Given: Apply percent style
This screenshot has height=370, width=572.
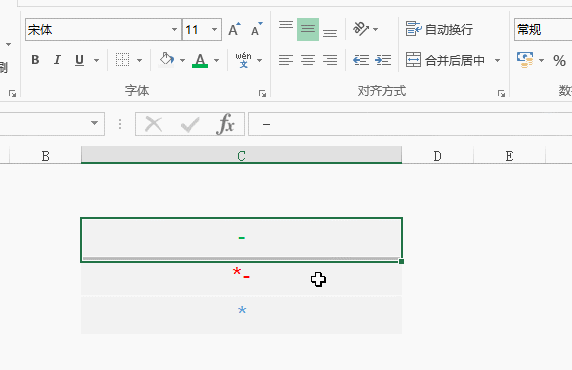Looking at the screenshot, I should (559, 60).
